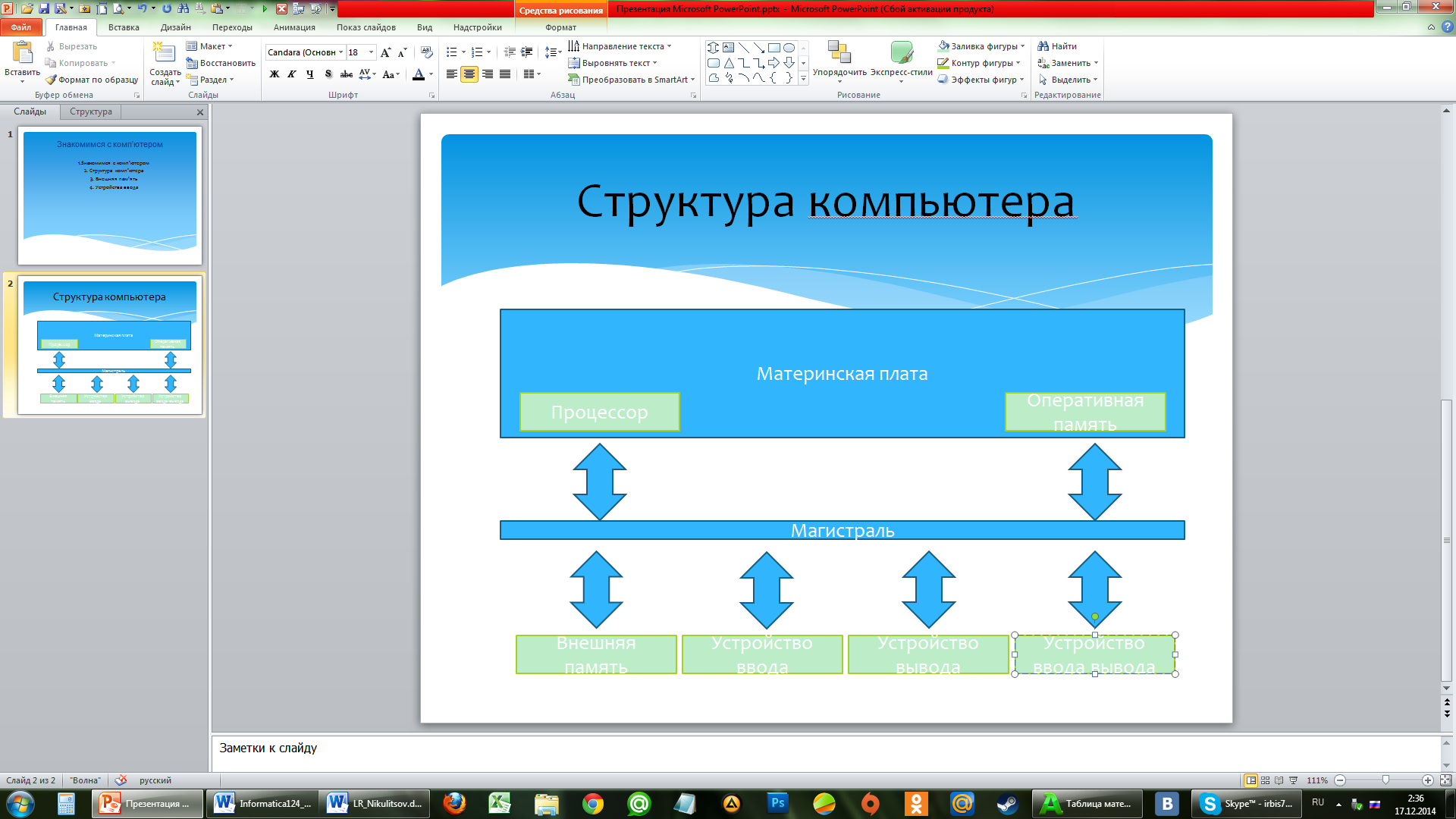Viewport: 1456px width, 819px height.
Task: Pick the rectangle shape in the shapes gallery
Action: (773, 47)
